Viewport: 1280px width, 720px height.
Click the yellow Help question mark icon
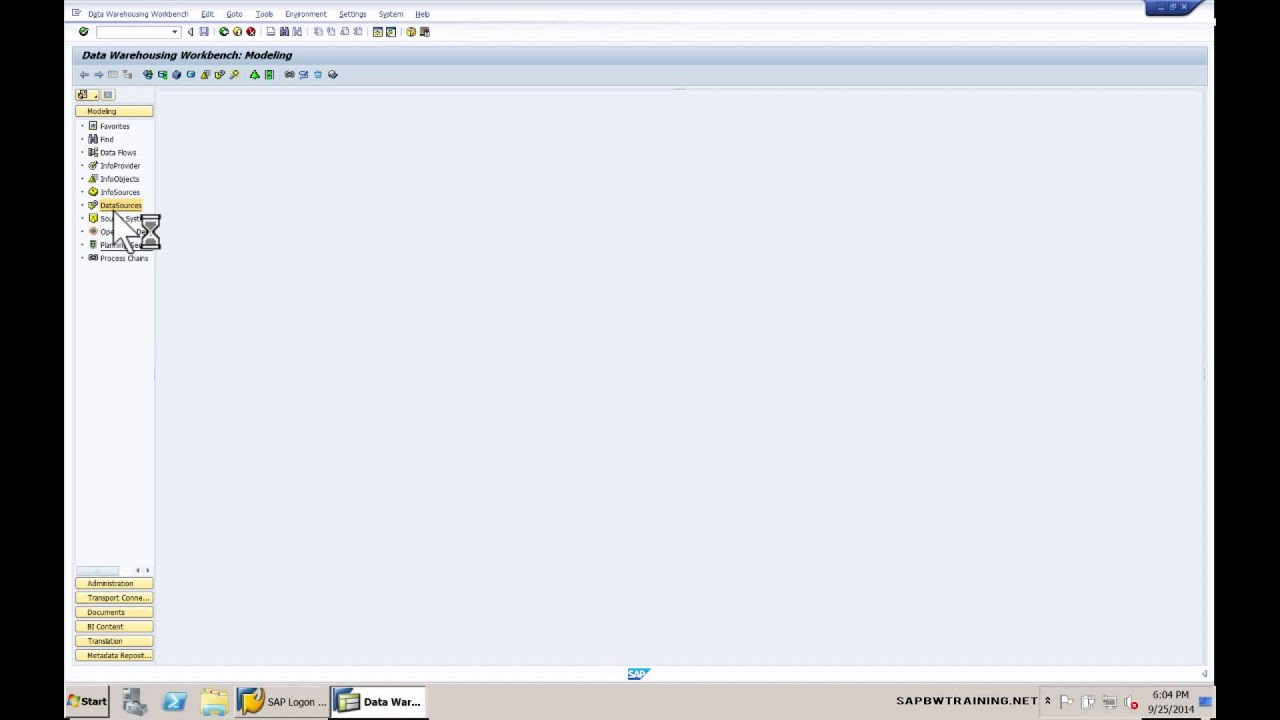tap(411, 32)
